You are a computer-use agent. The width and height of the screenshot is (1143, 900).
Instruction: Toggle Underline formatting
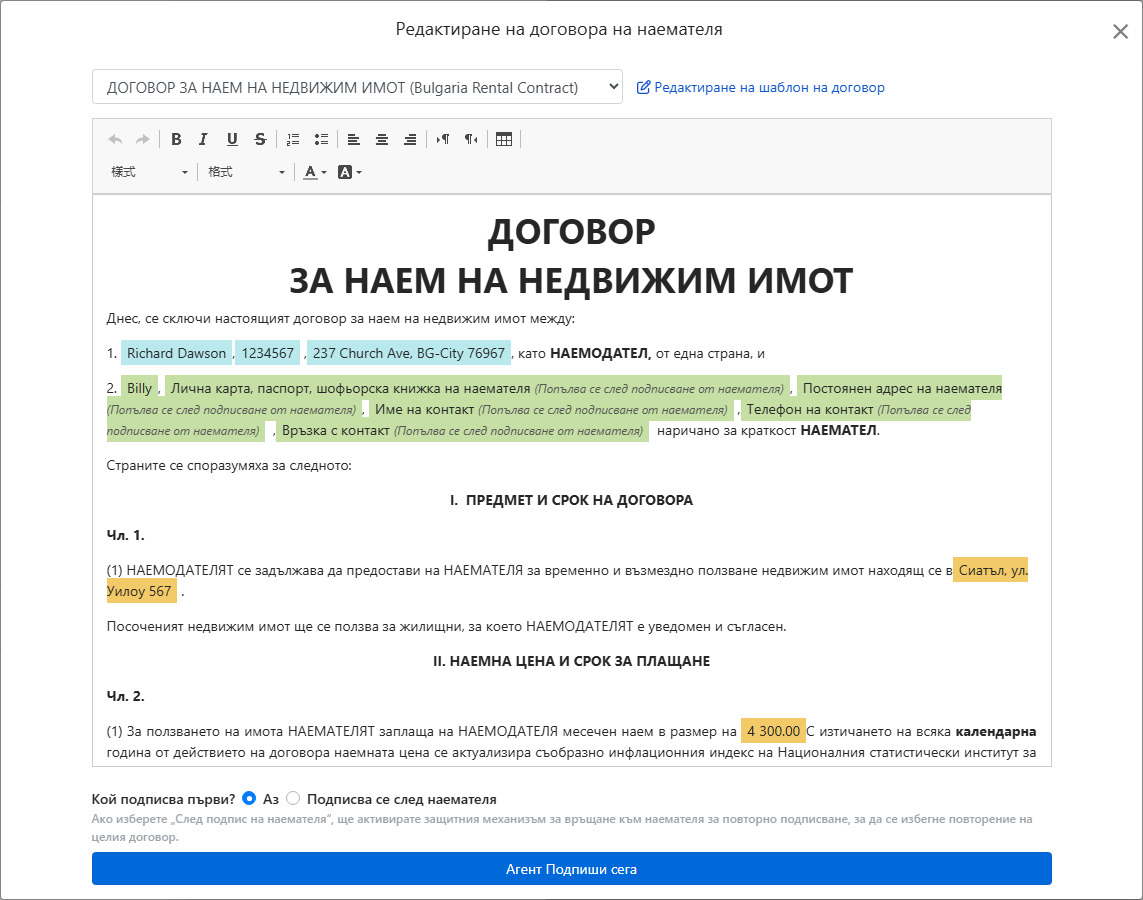pyautogui.click(x=232, y=139)
